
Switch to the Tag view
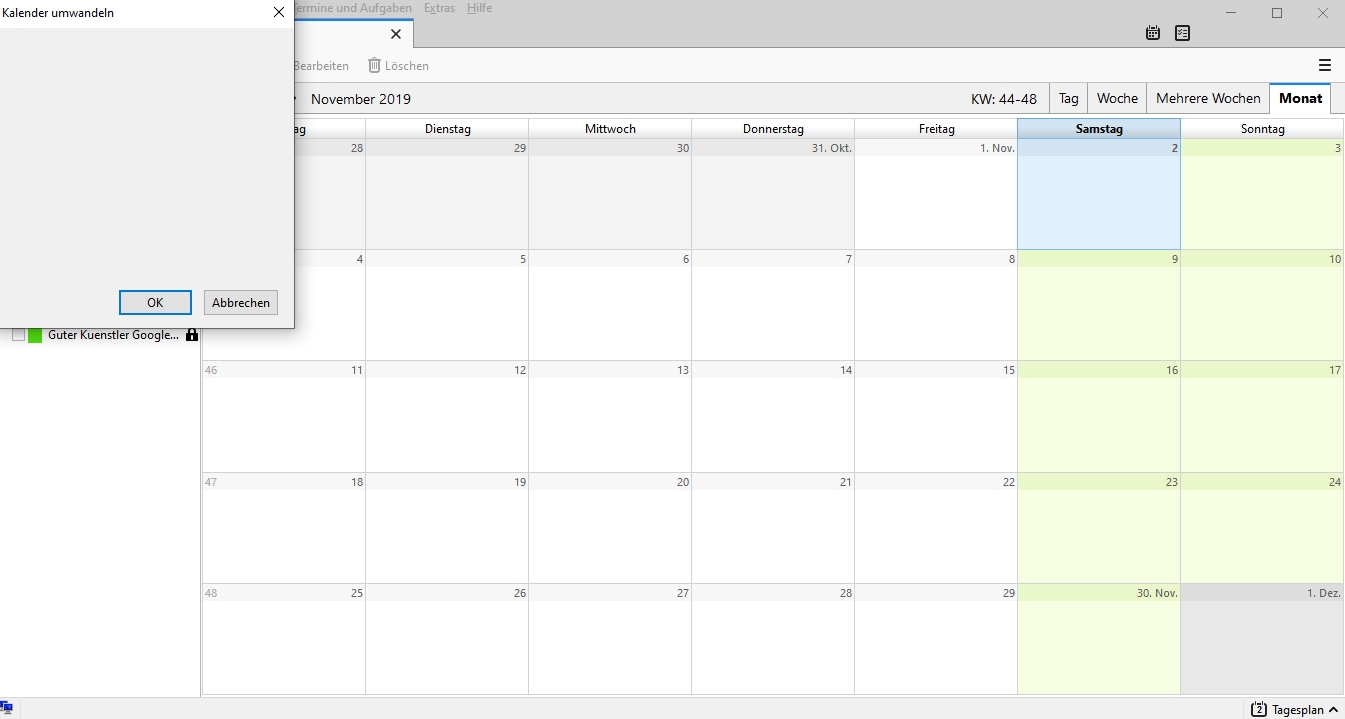[x=1069, y=99]
